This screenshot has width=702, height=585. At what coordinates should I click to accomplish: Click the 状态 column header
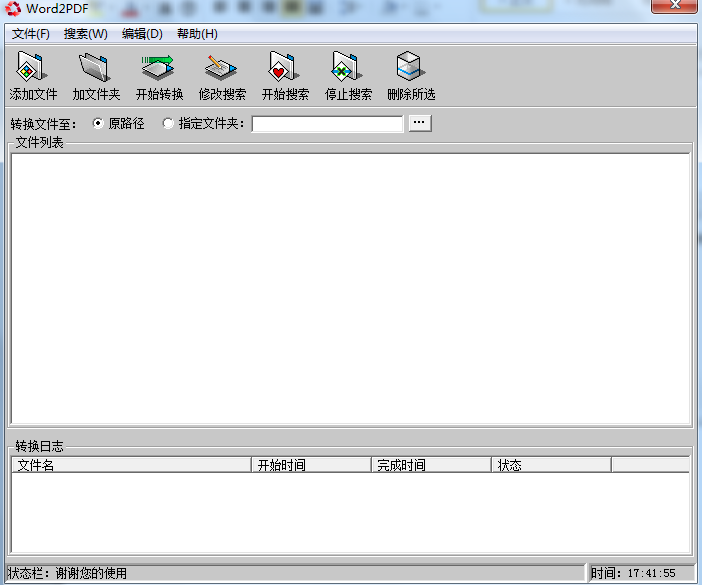(x=552, y=465)
